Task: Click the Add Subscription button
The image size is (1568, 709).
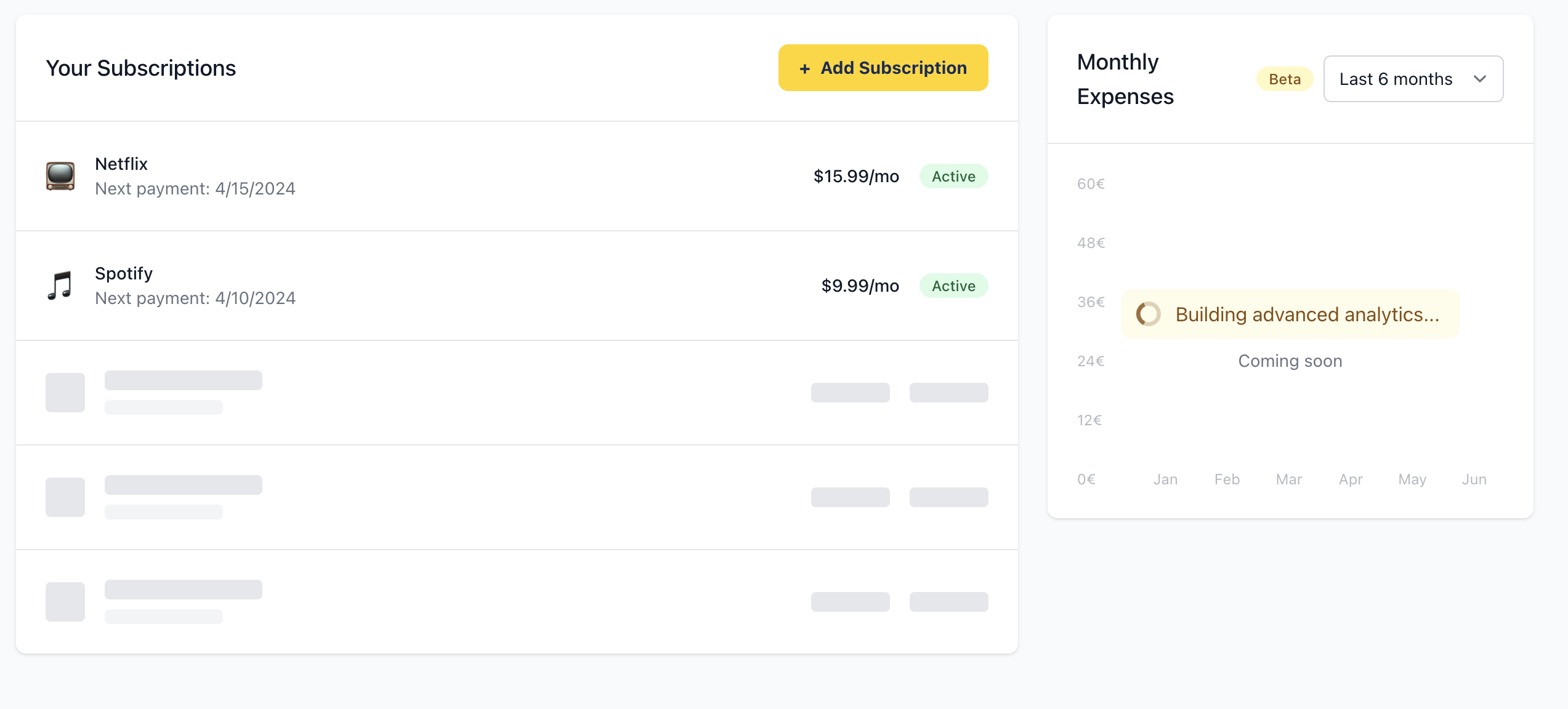Action: coord(883,68)
